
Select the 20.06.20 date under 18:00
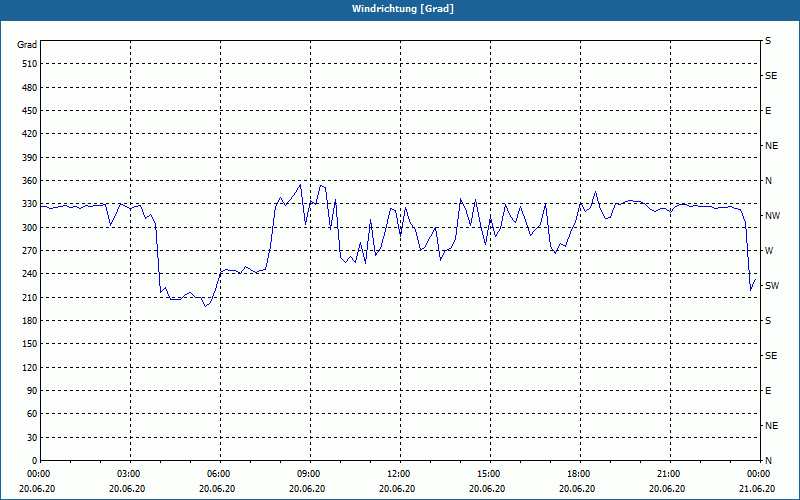pyautogui.click(x=577, y=488)
